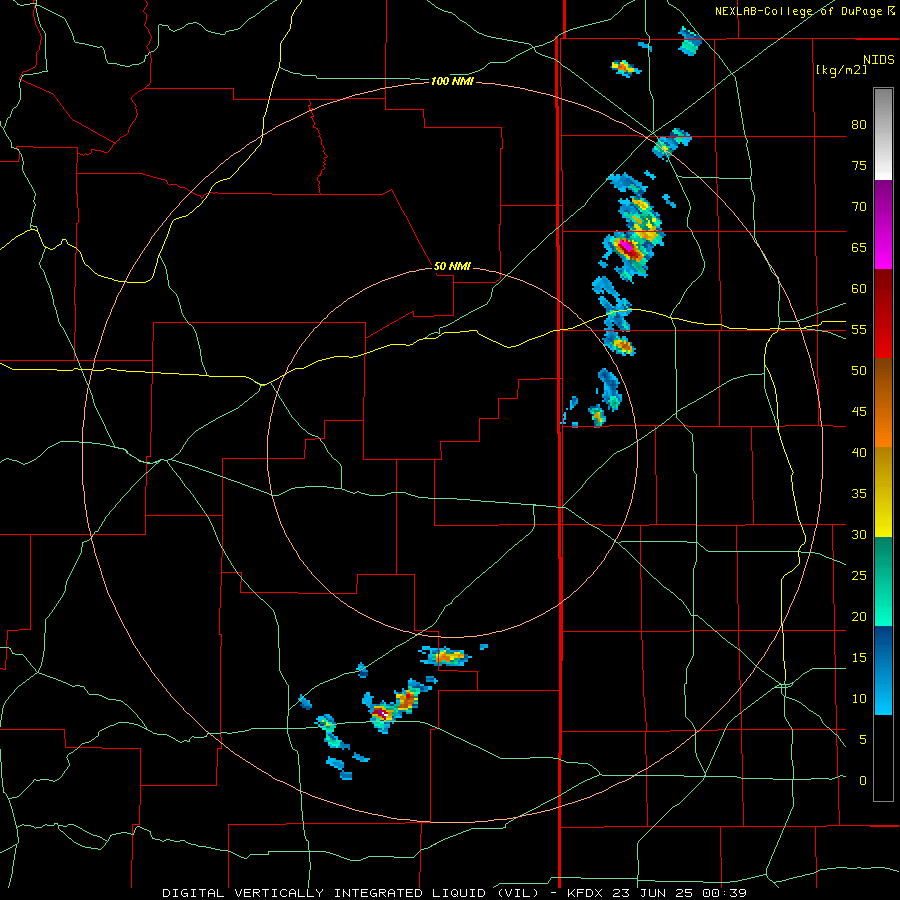Click scale value 20
This screenshot has height=900, width=900.
tap(859, 616)
